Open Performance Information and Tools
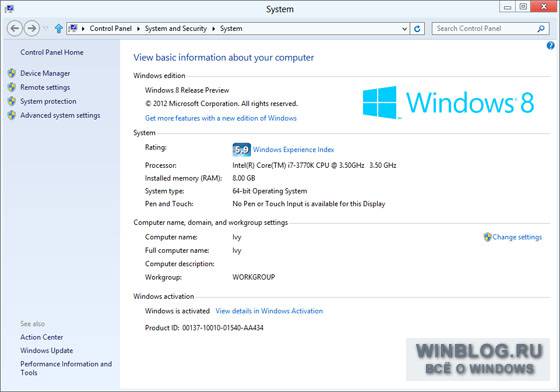 tap(66, 368)
